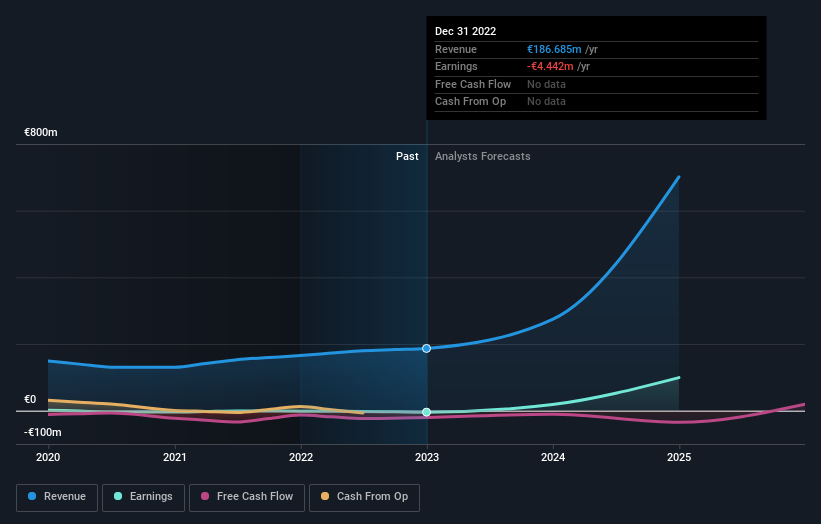Viewport: 821px width, 524px height.
Task: Click the Dec 31 2022 tooltip date
Action: 465,31
